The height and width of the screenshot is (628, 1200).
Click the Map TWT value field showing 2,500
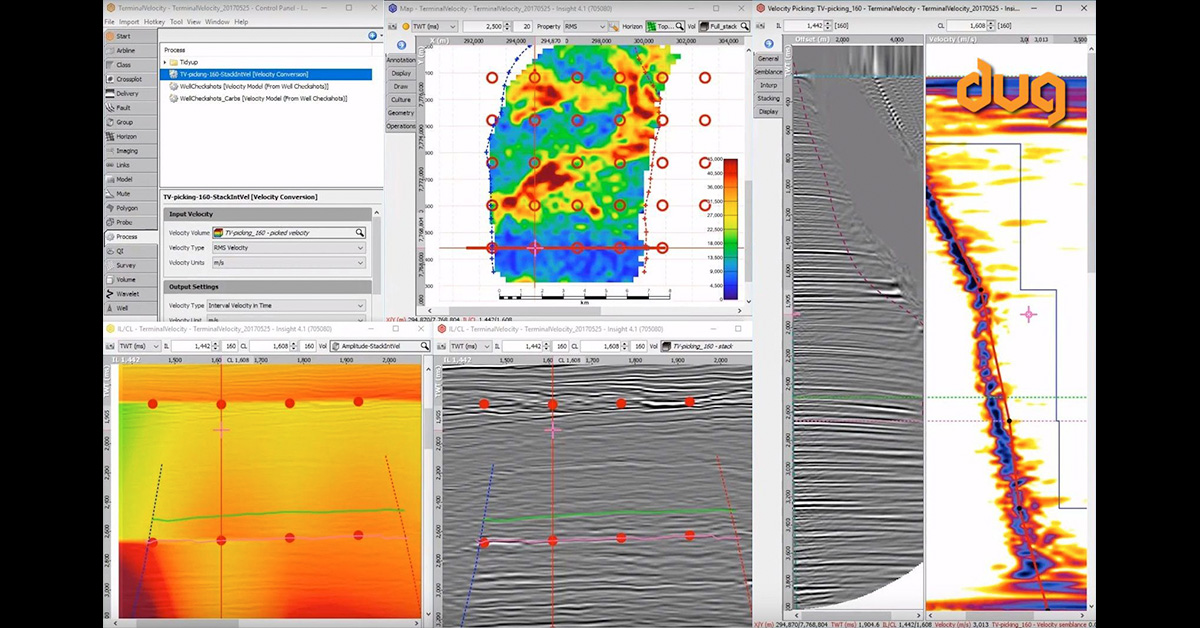pyautogui.click(x=484, y=27)
